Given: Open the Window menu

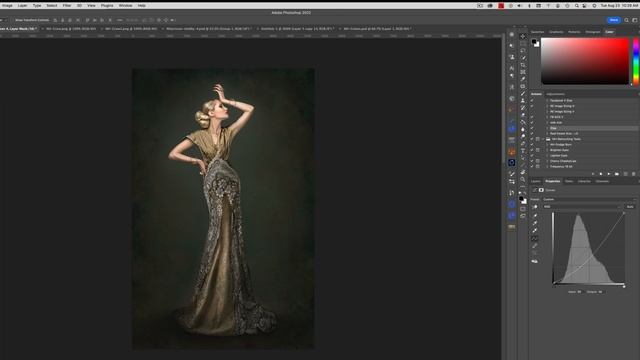Looking at the screenshot, I should 125,6.
